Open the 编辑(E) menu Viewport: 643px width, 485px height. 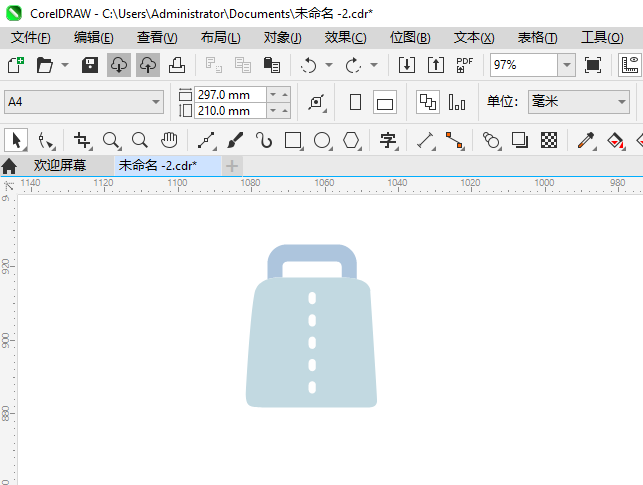93,38
